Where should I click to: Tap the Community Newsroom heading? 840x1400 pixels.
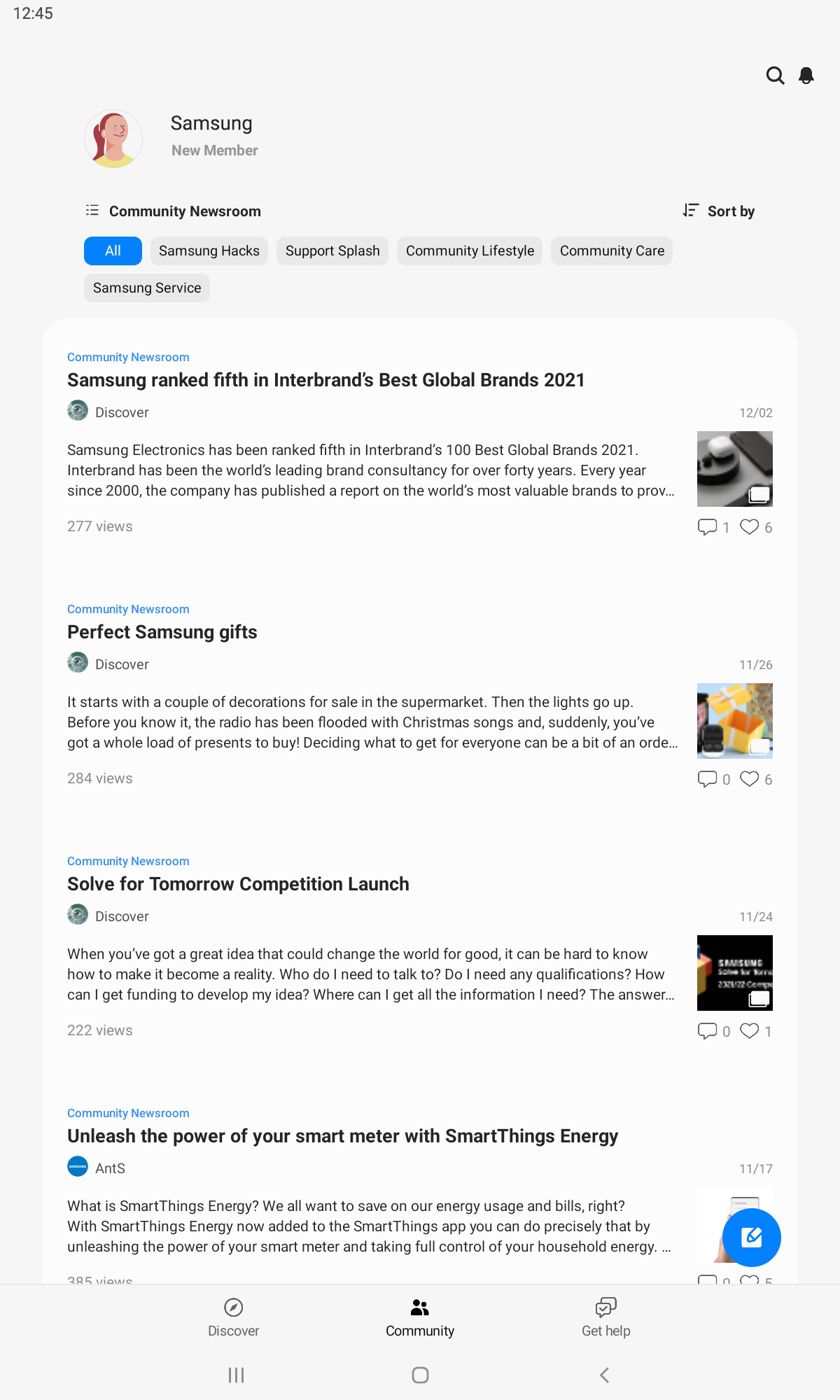point(185,211)
